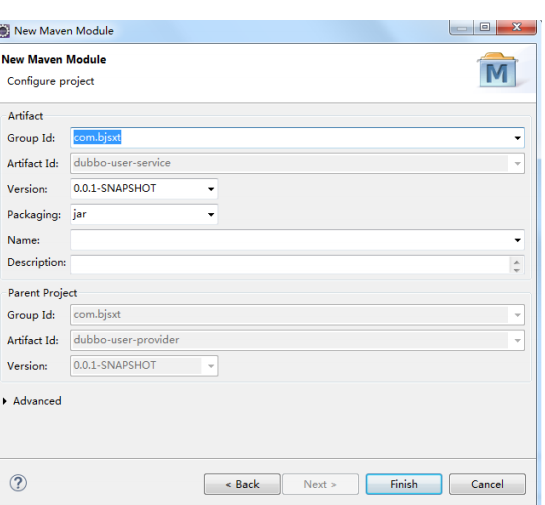545x505 pixels.
Task: Click the disabled Next button
Action: click(x=320, y=484)
